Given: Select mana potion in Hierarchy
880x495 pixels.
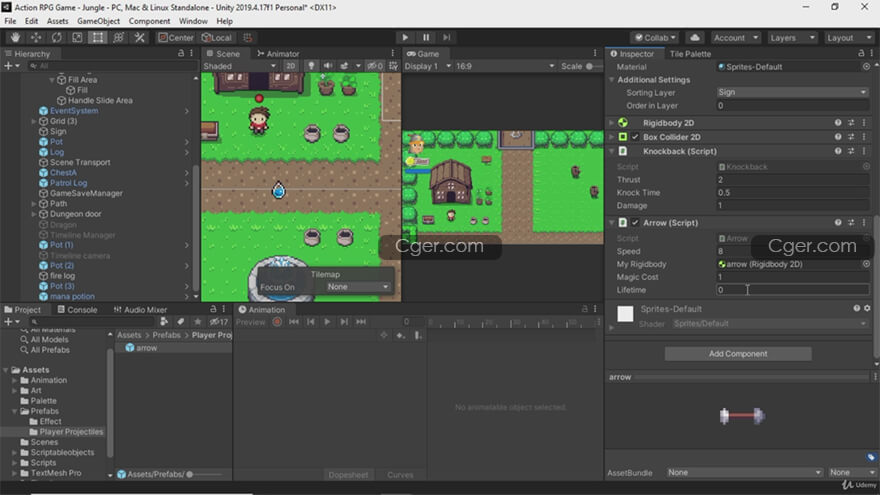Looking at the screenshot, I should tap(72, 296).
